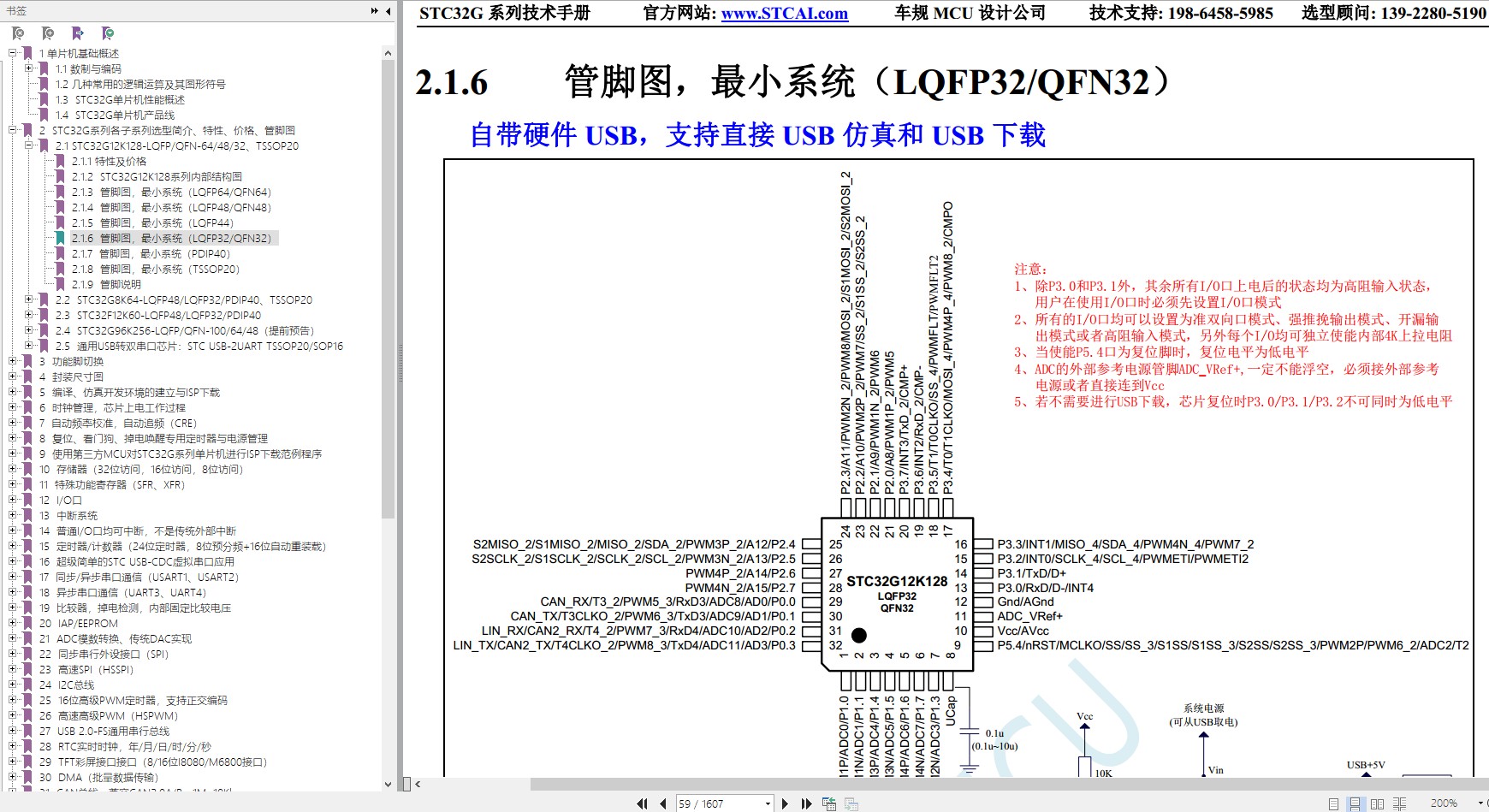
Task: Switch to two-page facing view
Action: click(x=1377, y=803)
